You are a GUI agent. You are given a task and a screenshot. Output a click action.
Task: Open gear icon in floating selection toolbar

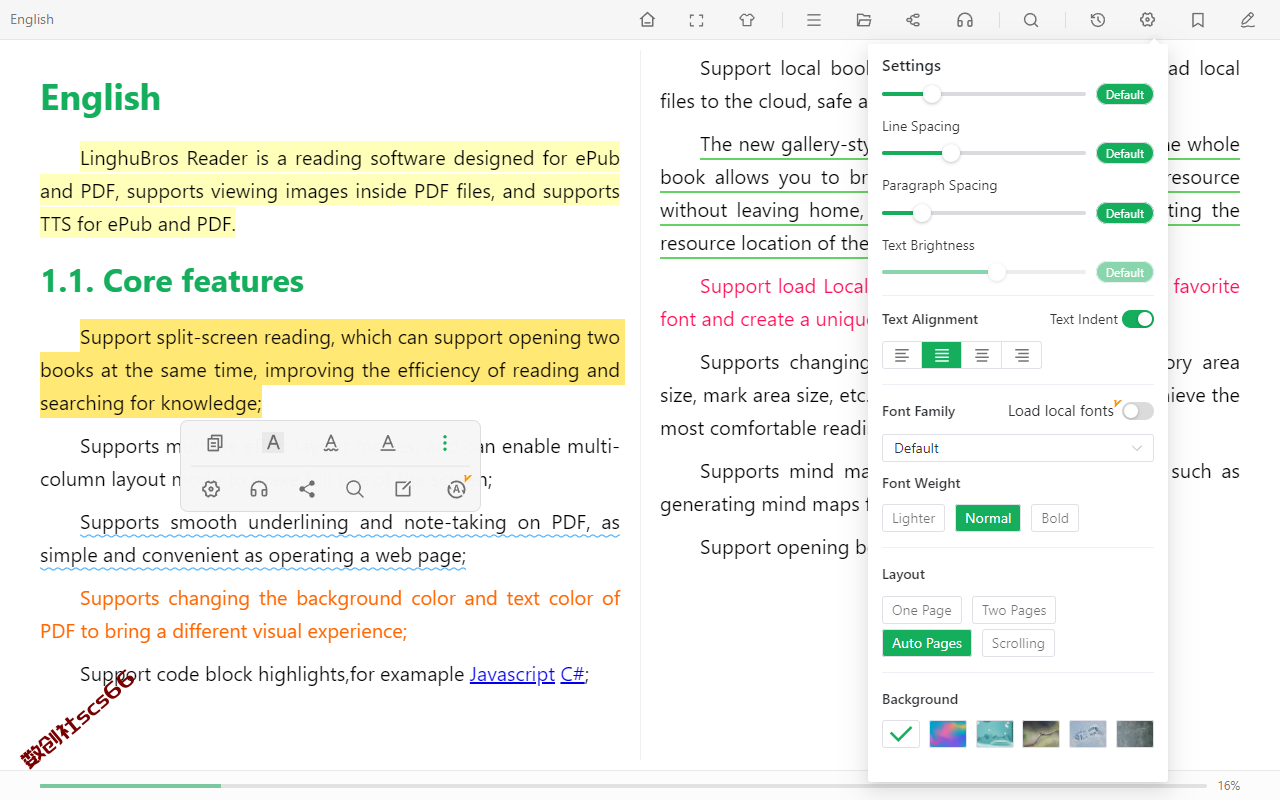(210, 489)
